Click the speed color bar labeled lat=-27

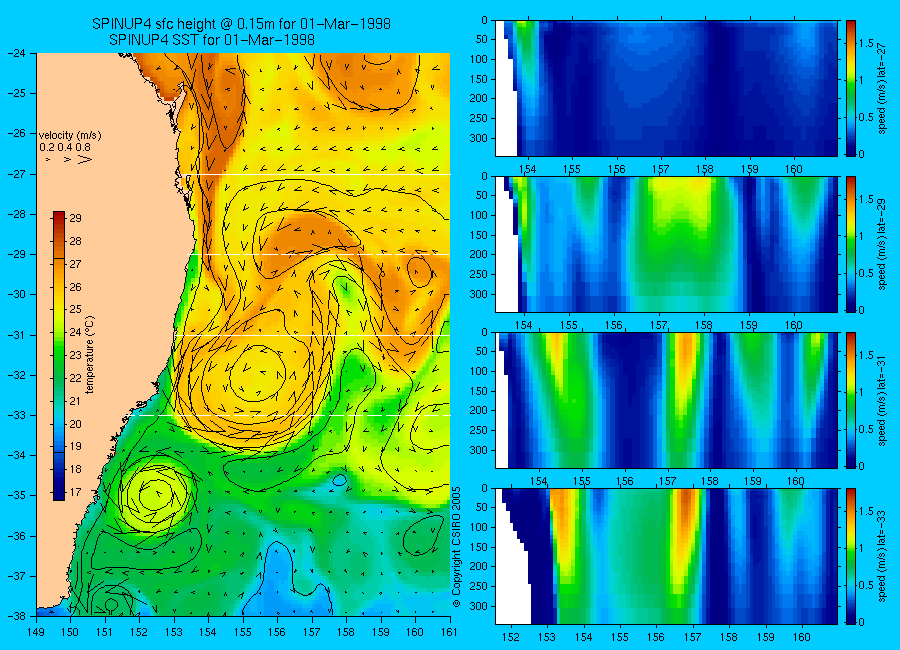coord(850,88)
